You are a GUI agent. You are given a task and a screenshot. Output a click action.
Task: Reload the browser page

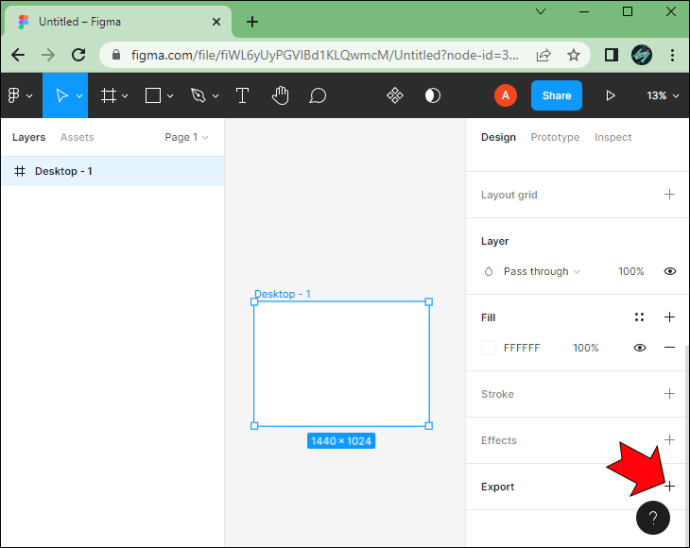click(x=78, y=55)
